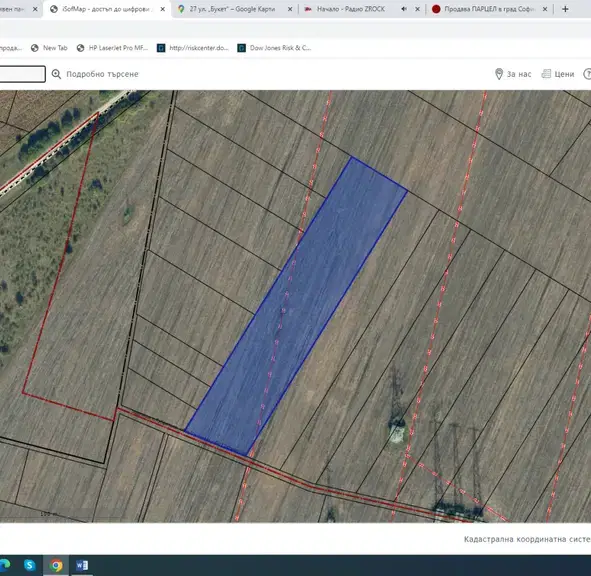Open Microsoft Word from the taskbar
This screenshot has height=576, width=591.
coord(82,565)
